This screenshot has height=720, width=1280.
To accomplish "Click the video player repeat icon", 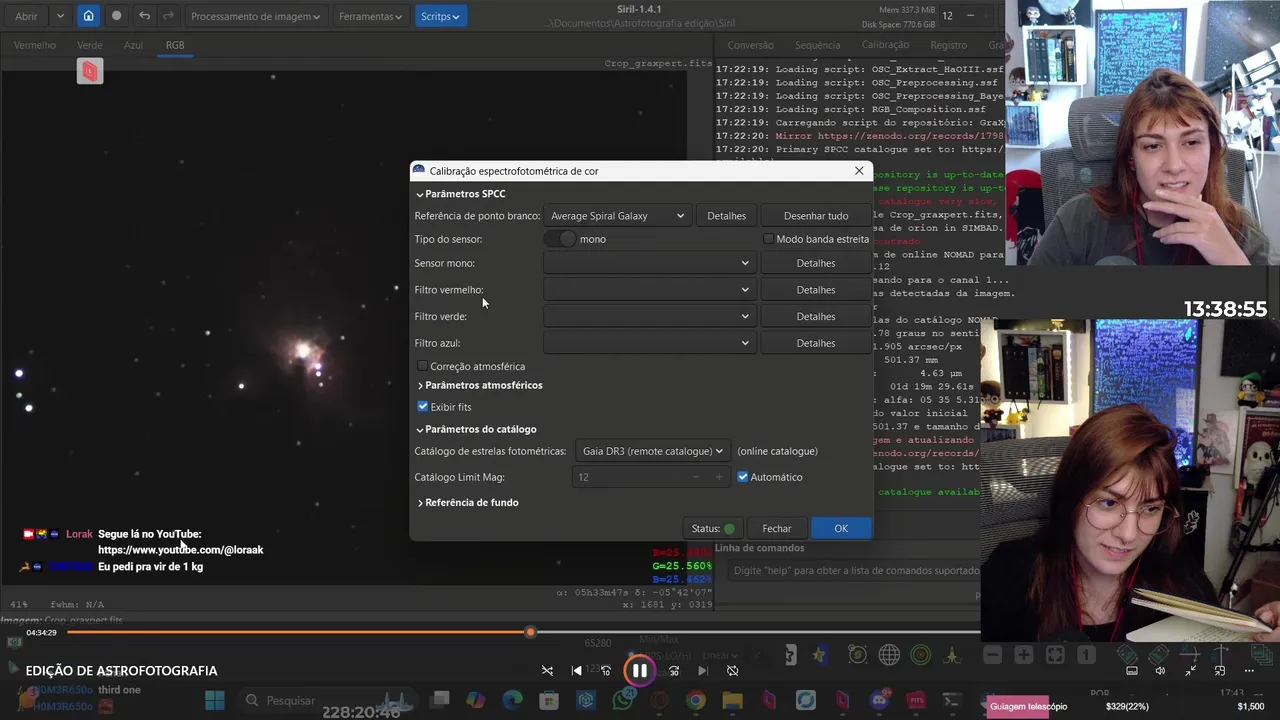I will click(x=732, y=671).
